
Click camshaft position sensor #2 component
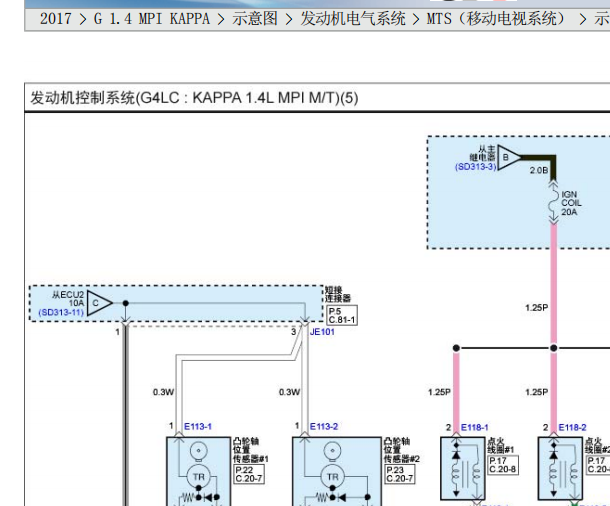[x=337, y=471]
